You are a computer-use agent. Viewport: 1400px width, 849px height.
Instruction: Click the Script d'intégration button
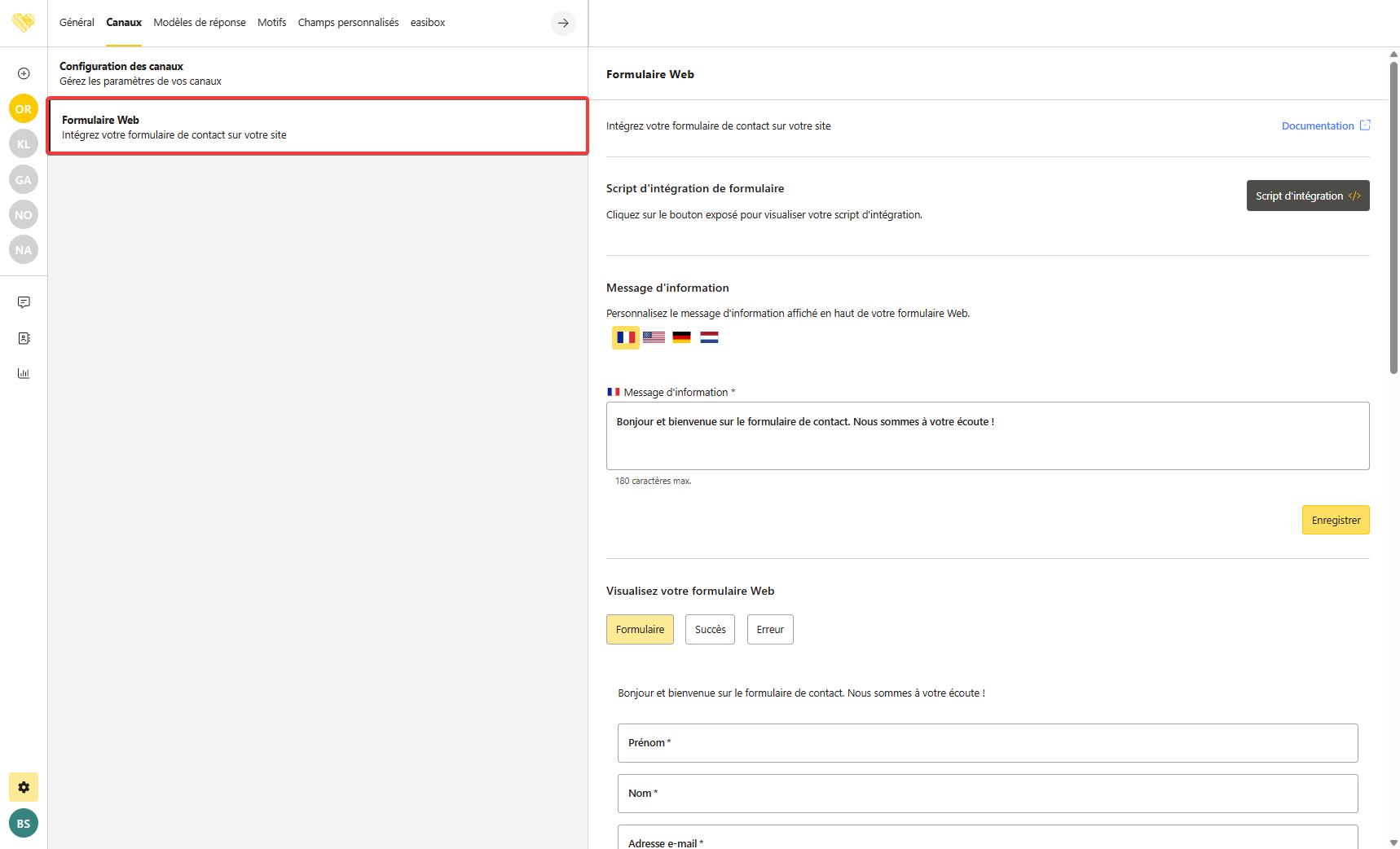click(x=1307, y=196)
